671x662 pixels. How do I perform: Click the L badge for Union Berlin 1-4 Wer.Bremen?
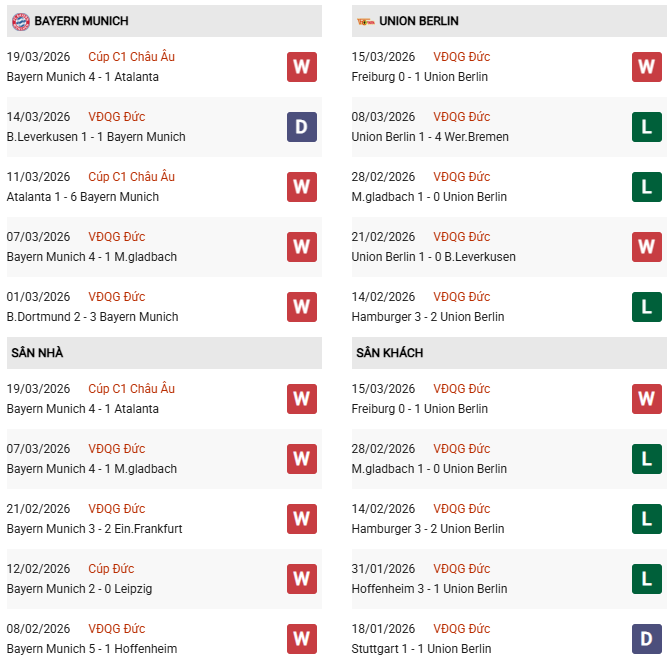(x=647, y=127)
